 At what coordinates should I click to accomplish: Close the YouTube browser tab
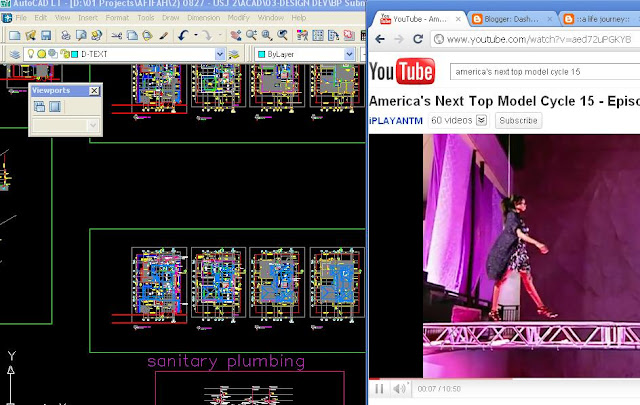coord(458,19)
